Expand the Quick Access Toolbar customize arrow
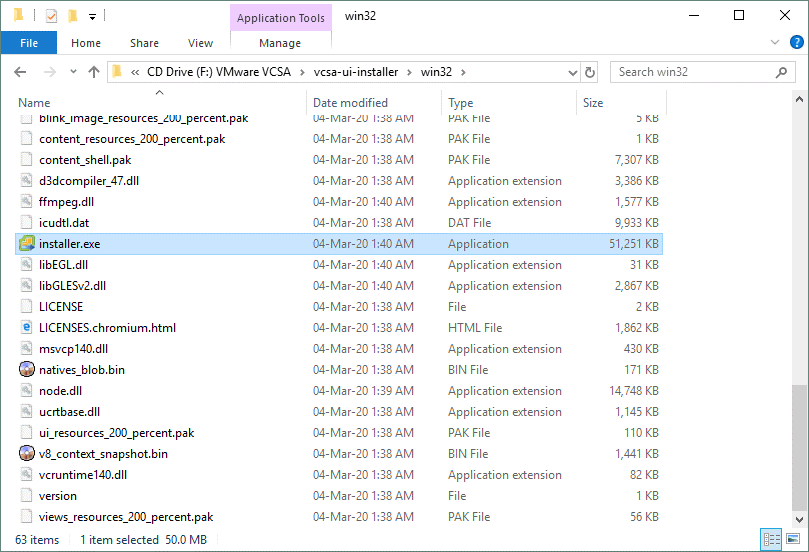The height and width of the screenshot is (552, 809). 93,16
